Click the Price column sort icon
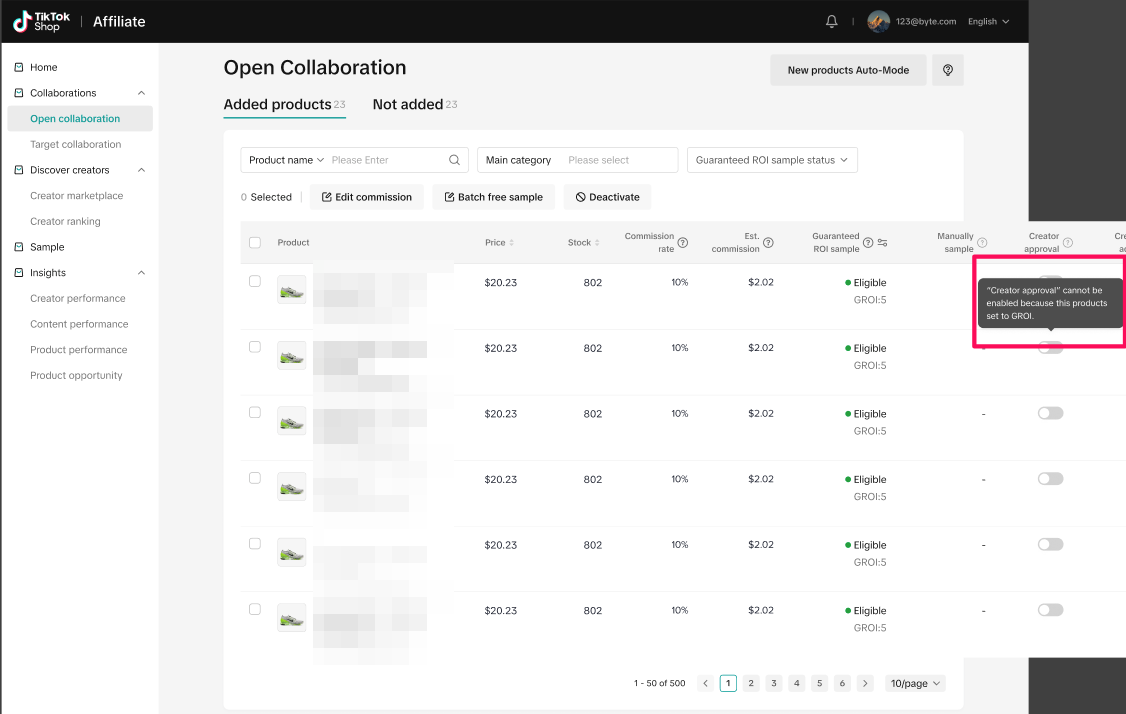This screenshot has width=1126, height=714. [x=512, y=243]
